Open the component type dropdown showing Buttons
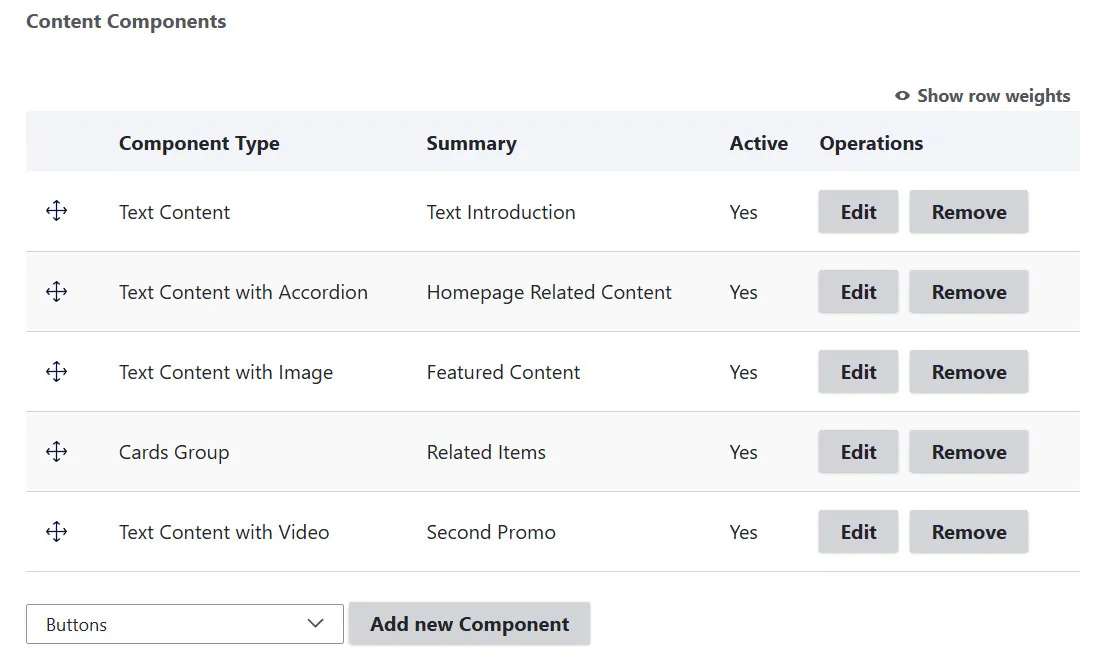Viewport: 1104px width, 668px height. click(x=184, y=624)
